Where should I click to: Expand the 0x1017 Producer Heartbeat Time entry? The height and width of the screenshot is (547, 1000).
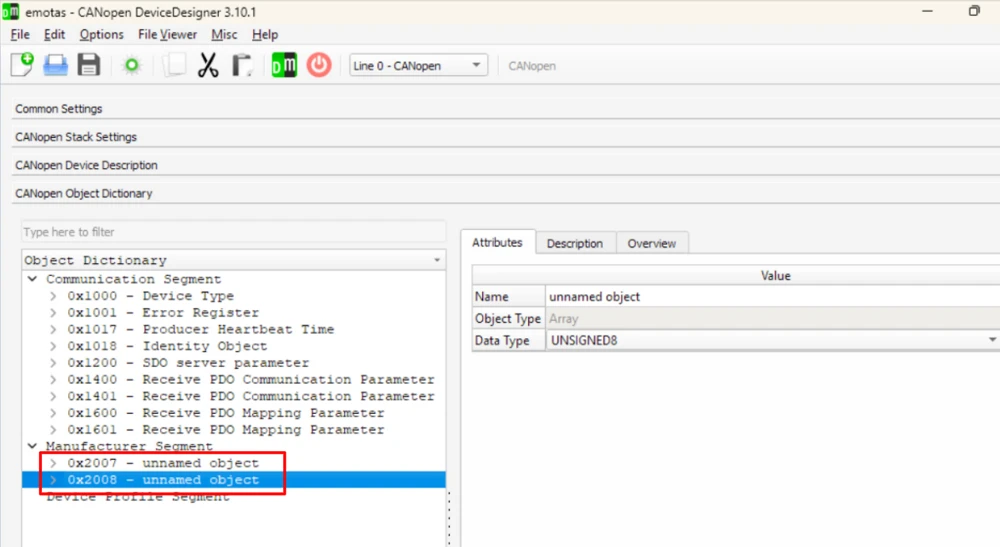[x=54, y=329]
